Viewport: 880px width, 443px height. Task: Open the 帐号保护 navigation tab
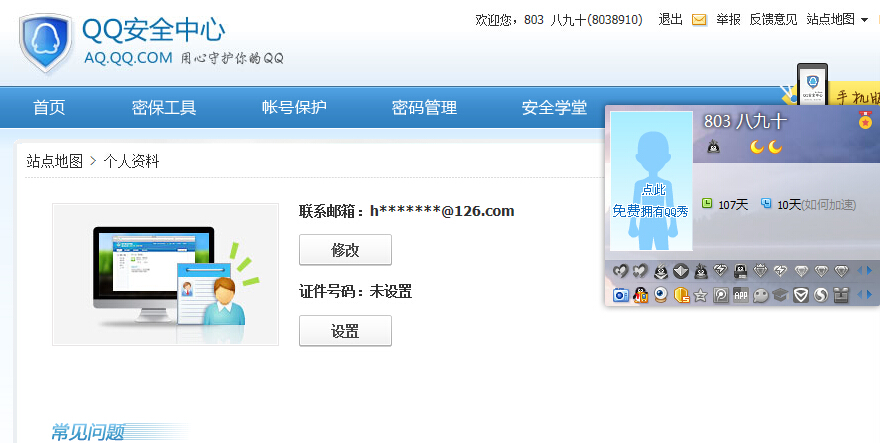click(x=294, y=107)
